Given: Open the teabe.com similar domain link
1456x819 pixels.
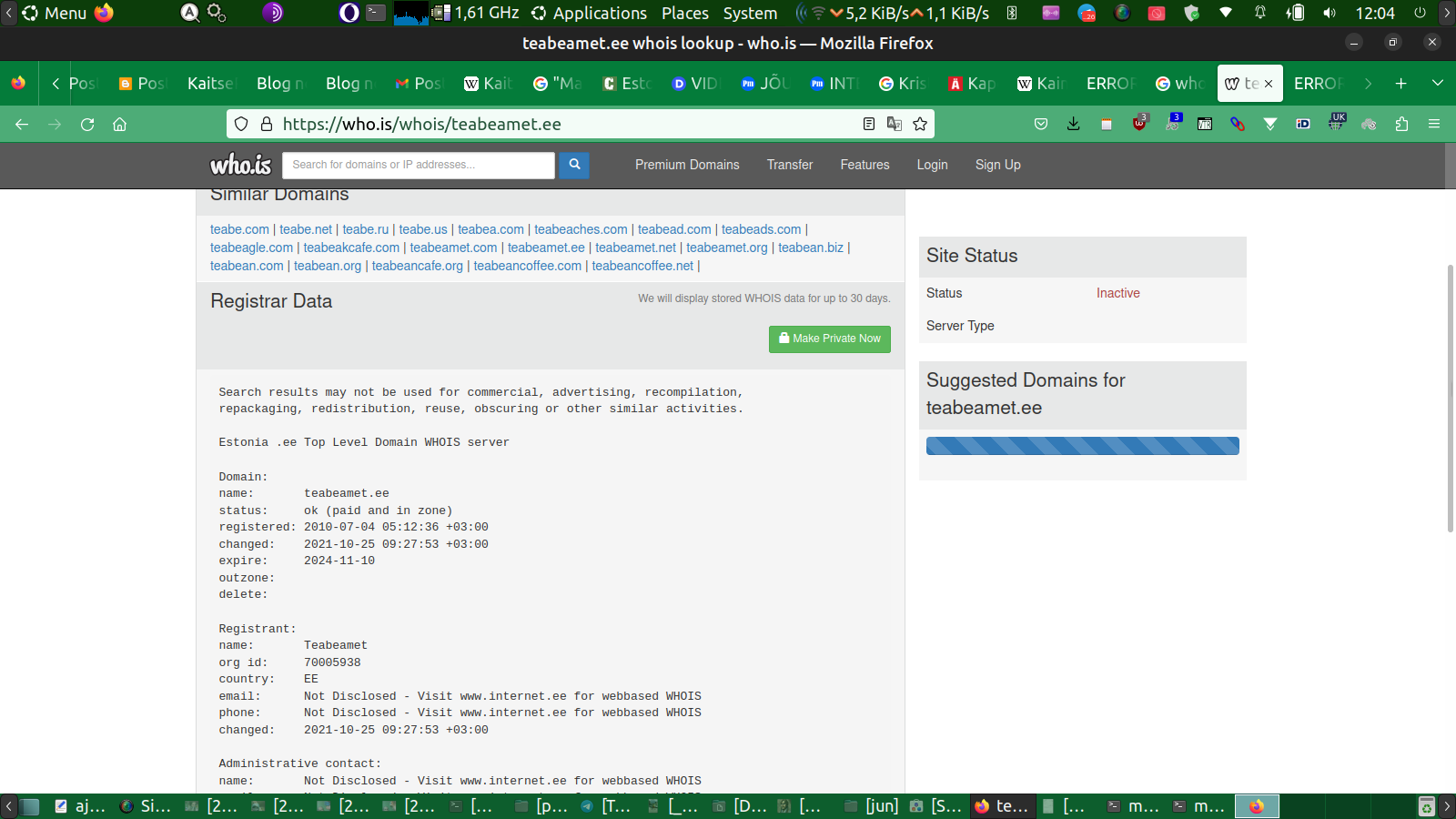Looking at the screenshot, I should (x=239, y=229).
